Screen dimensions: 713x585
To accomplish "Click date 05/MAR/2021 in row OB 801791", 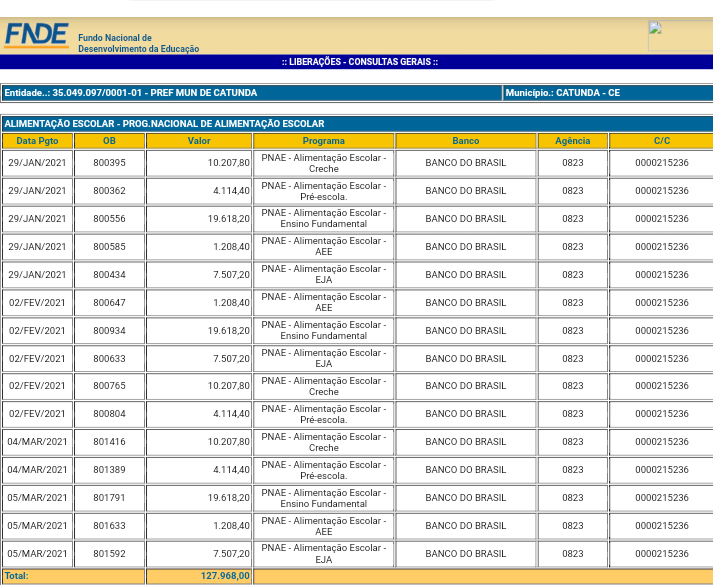I will click(x=37, y=498).
